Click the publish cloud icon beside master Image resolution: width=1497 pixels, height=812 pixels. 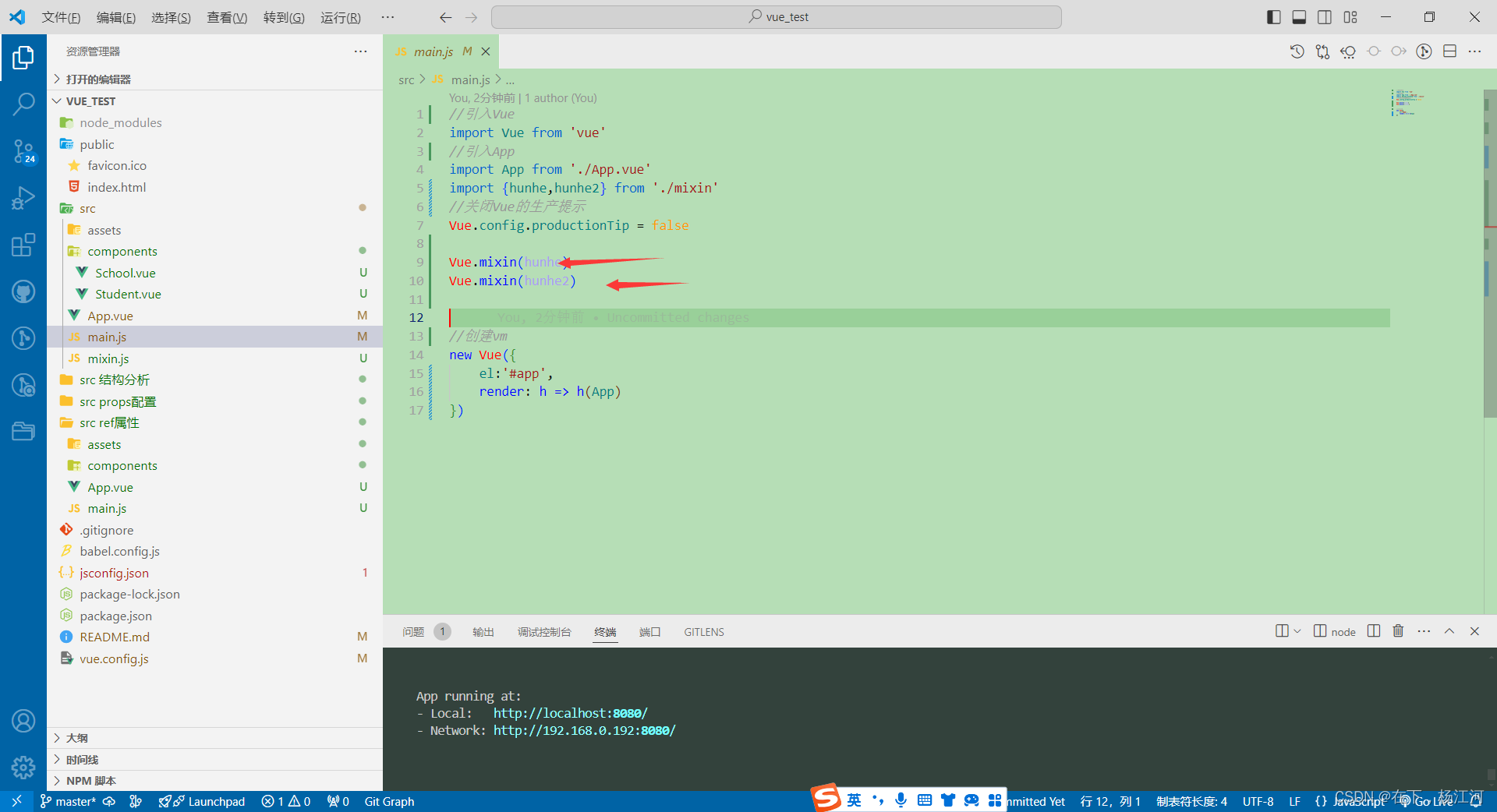coord(109,801)
